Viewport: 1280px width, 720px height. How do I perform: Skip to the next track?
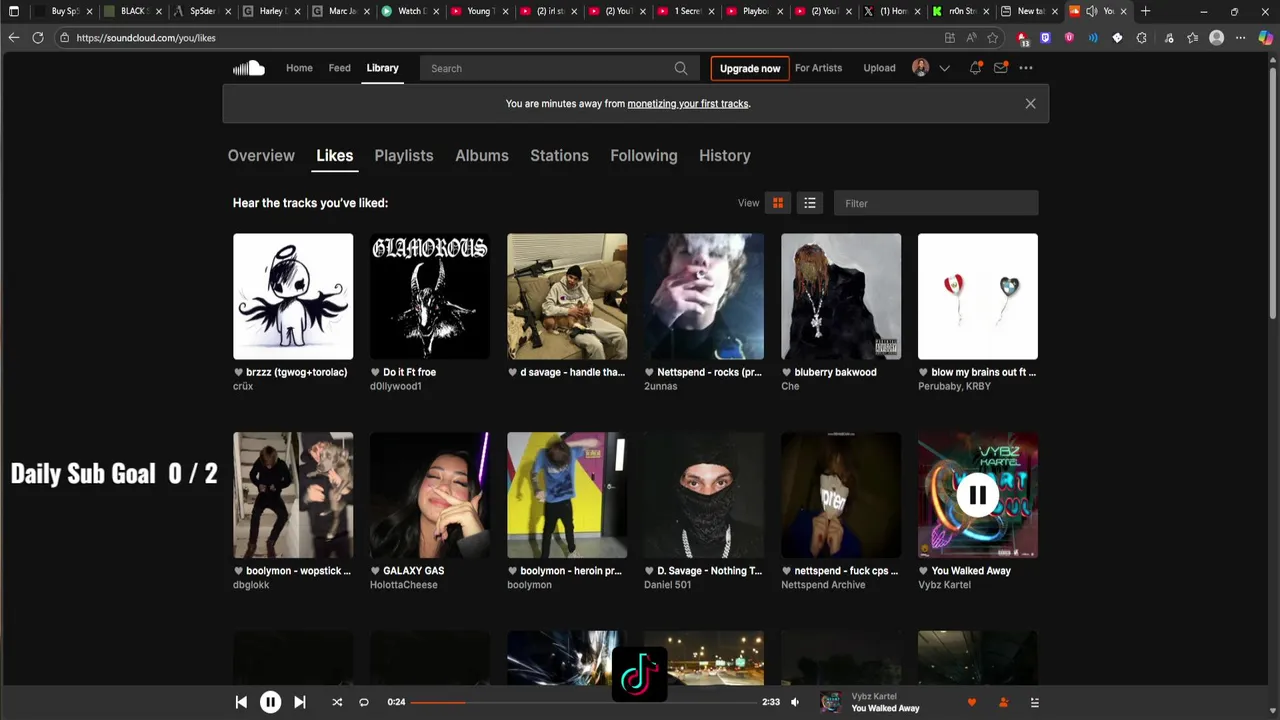(x=299, y=702)
